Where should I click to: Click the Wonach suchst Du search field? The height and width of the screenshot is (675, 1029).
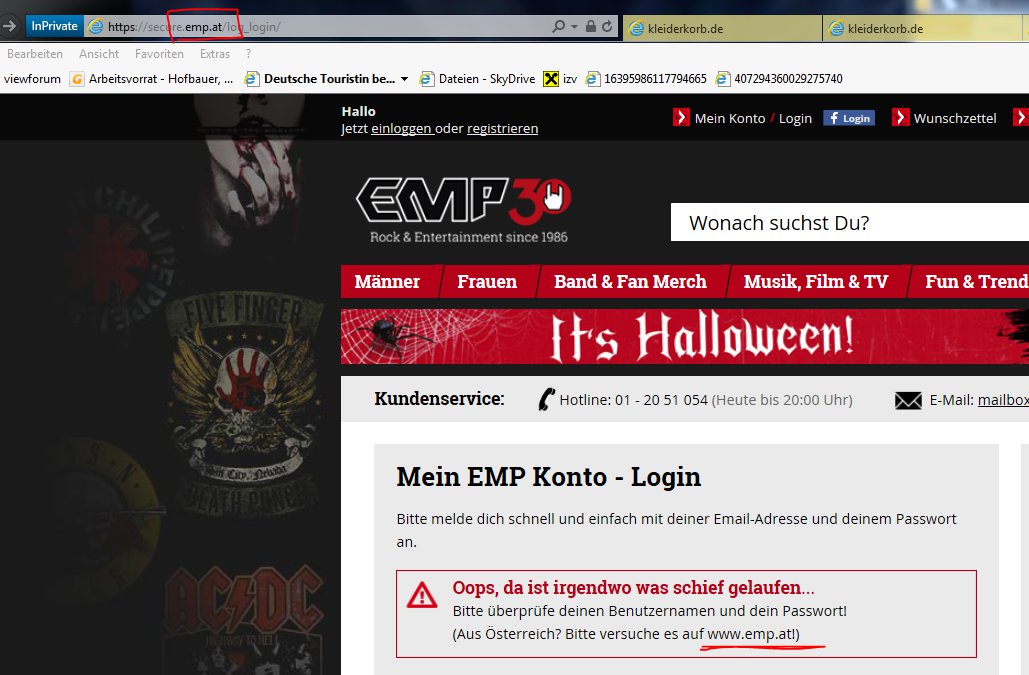850,223
